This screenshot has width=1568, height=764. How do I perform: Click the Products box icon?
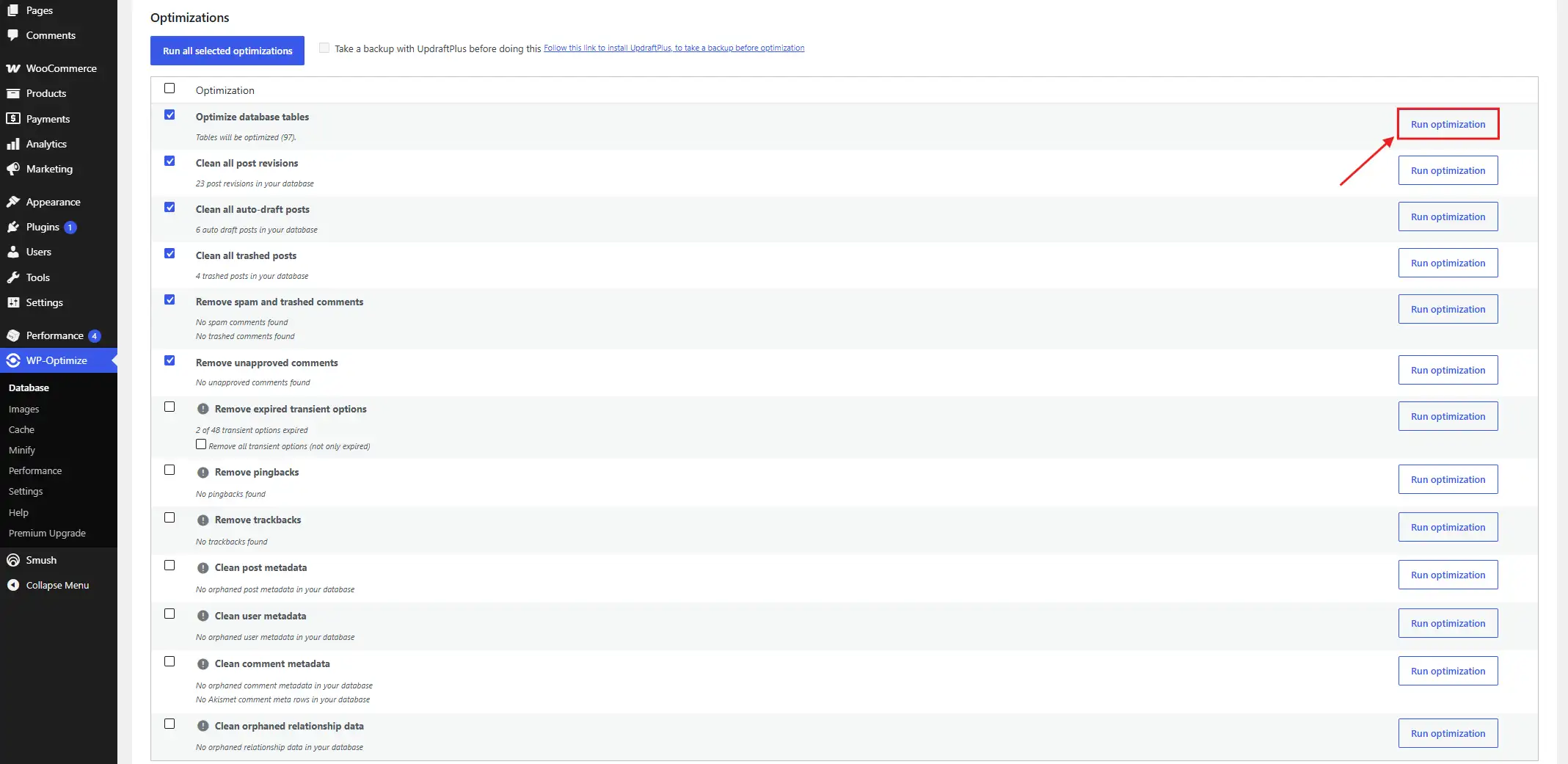tap(12, 93)
